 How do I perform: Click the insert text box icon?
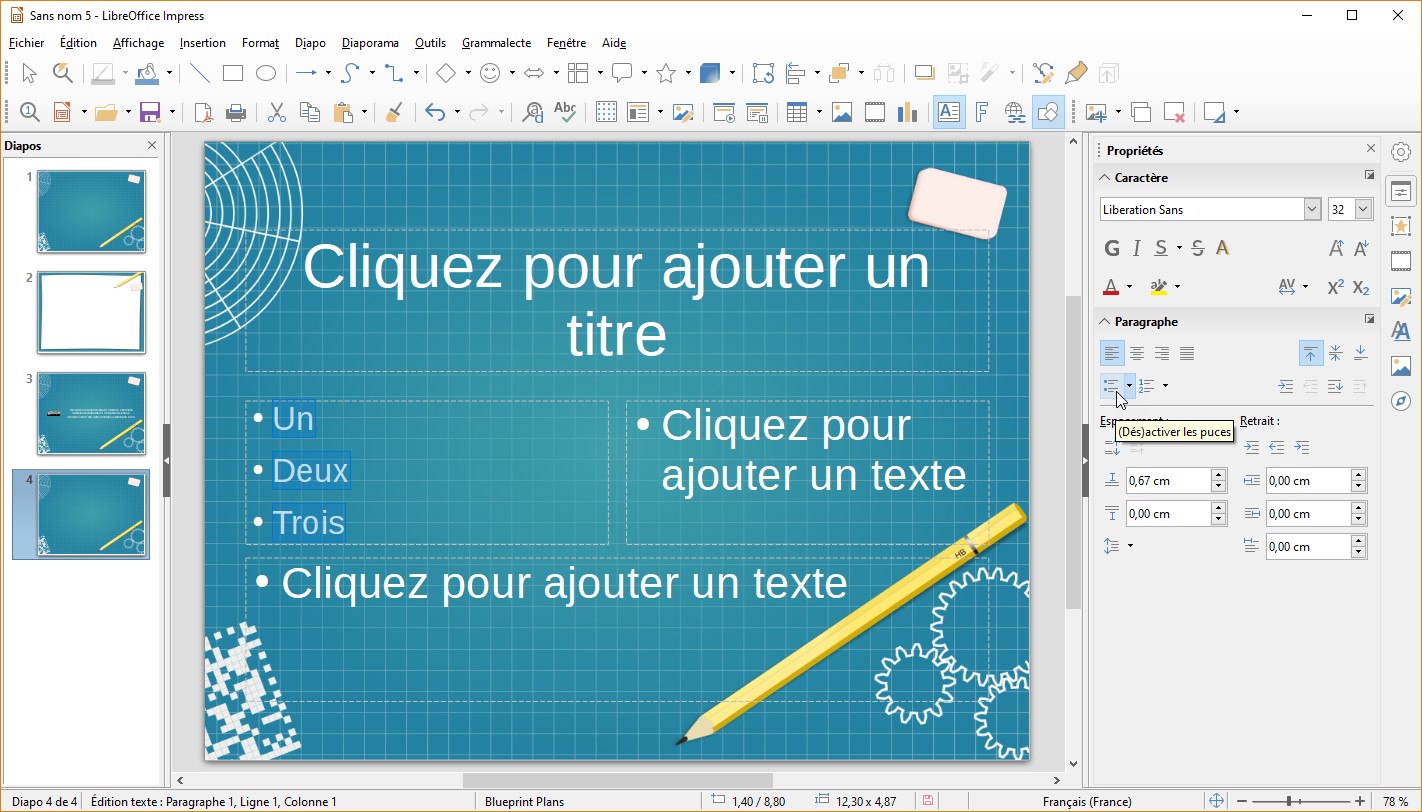[x=948, y=112]
